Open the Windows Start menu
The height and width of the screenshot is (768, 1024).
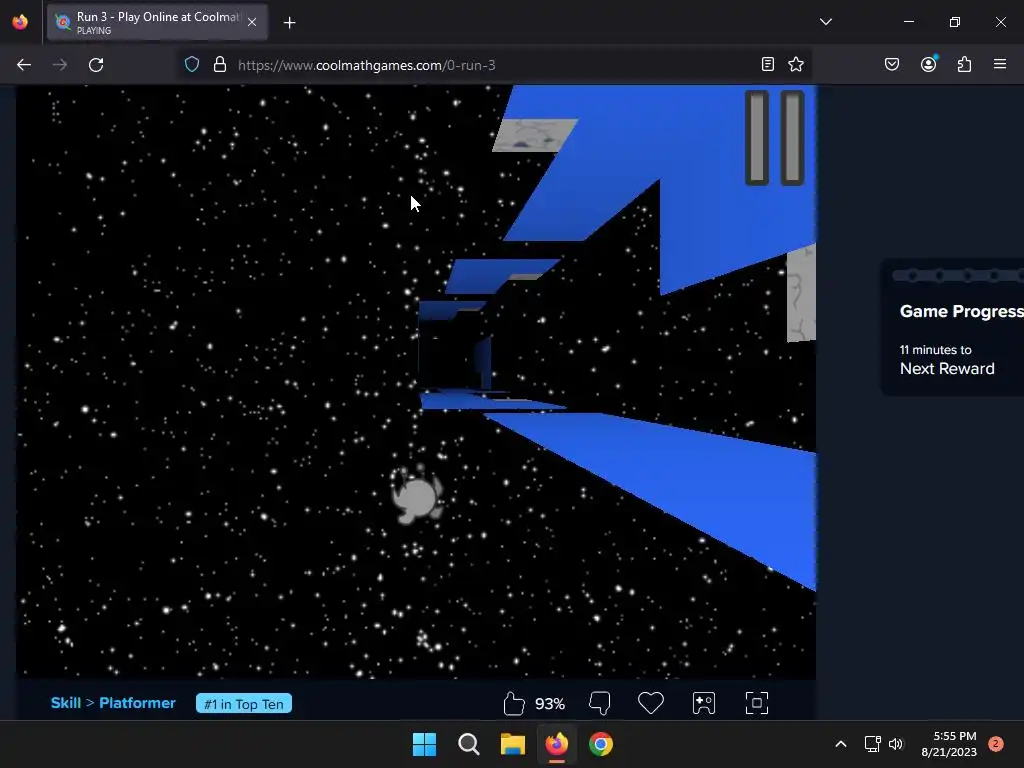pos(424,744)
